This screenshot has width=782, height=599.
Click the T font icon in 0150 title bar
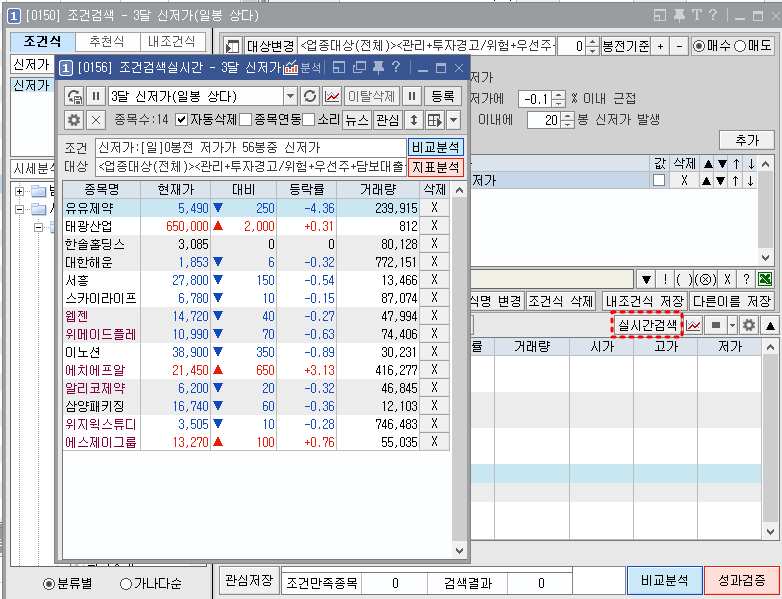tap(697, 15)
